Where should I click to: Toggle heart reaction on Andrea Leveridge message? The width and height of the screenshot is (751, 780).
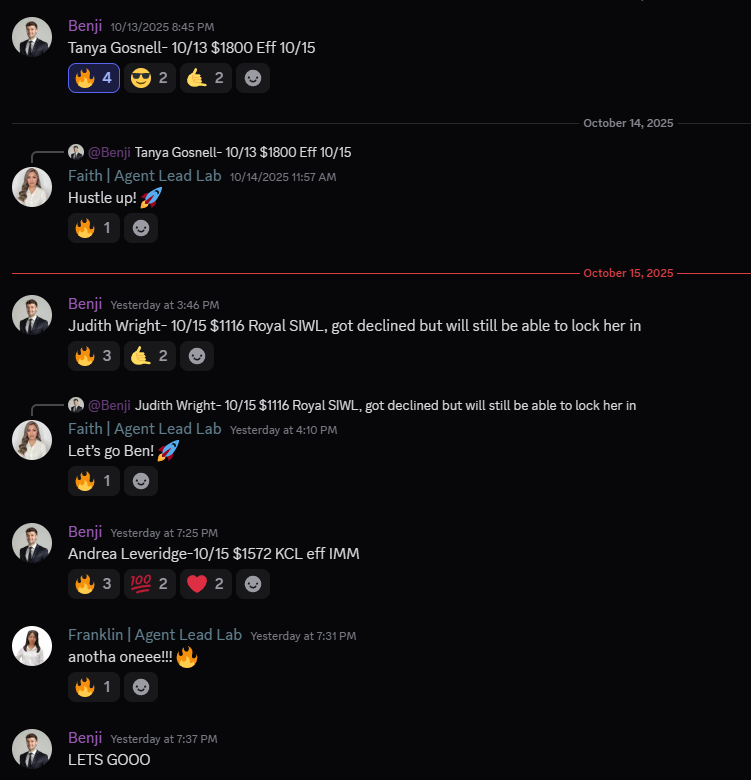(x=206, y=584)
